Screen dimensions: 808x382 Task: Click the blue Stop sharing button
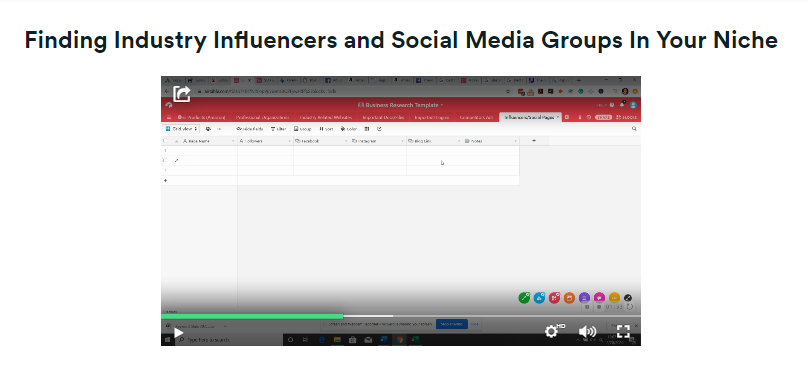pos(451,324)
